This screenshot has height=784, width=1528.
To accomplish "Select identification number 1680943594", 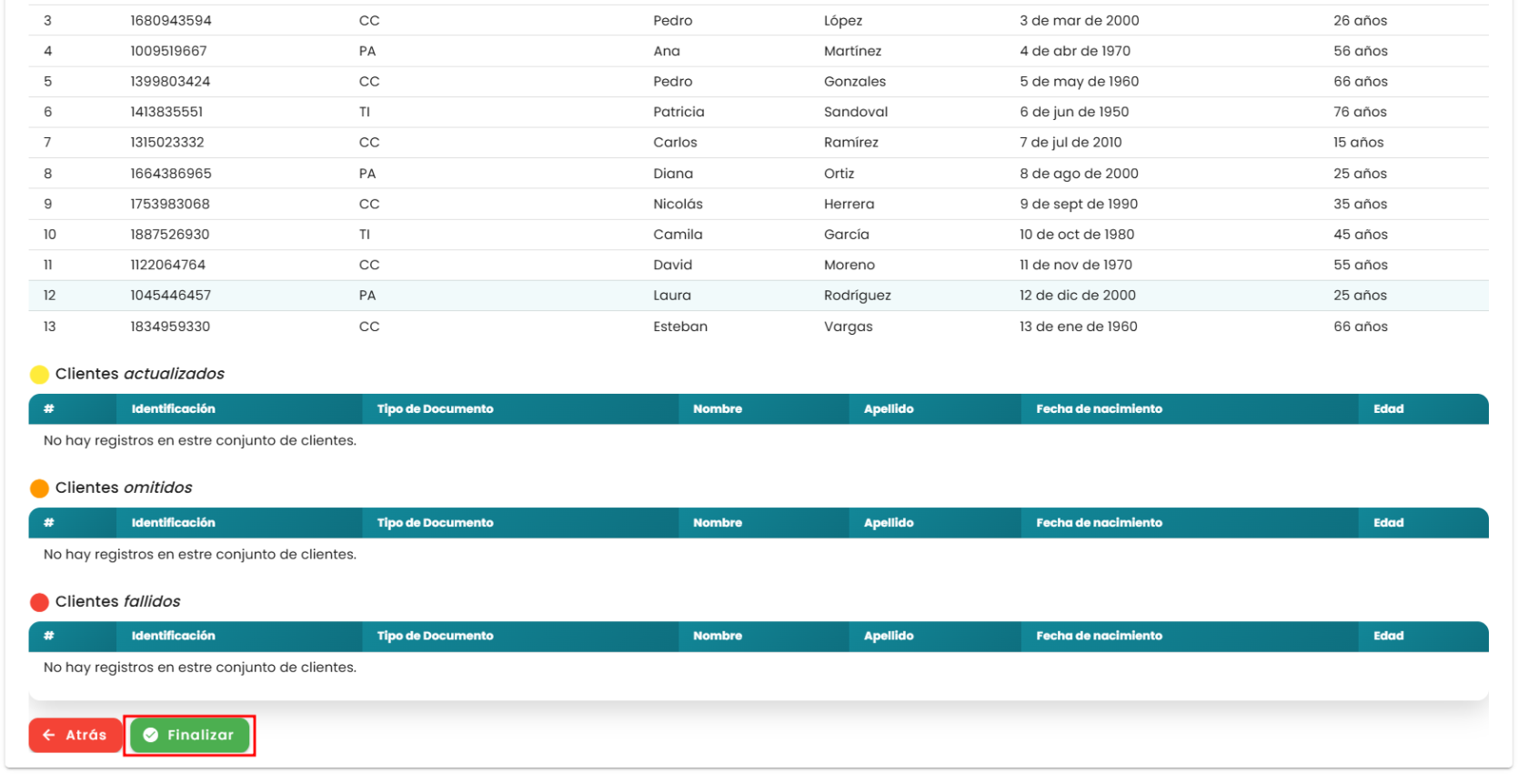I will (x=171, y=20).
